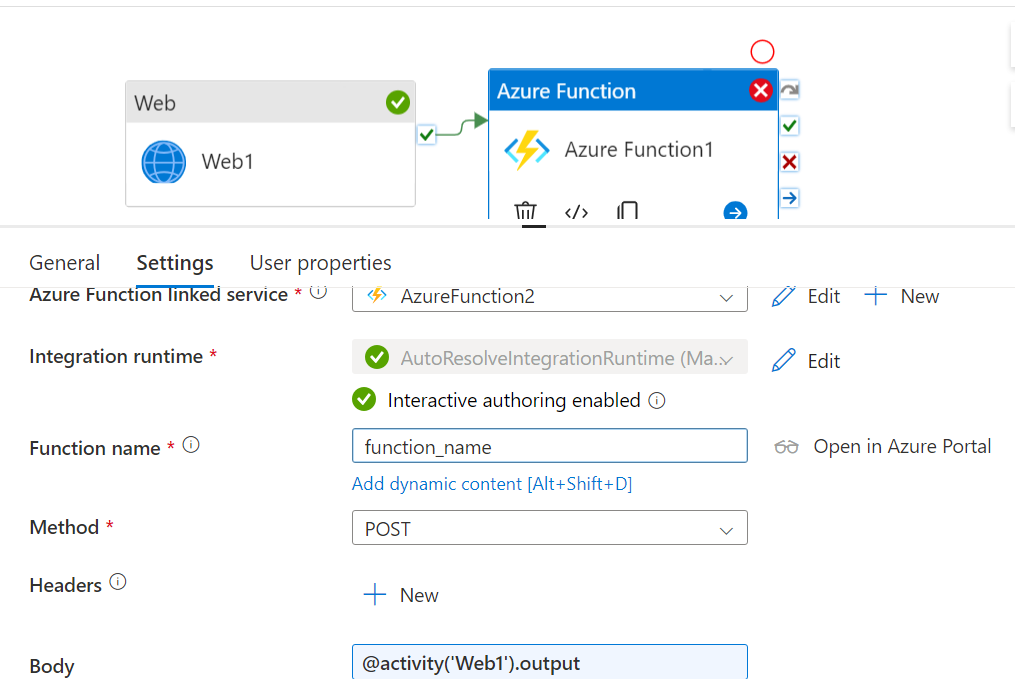Add a New header
Image resolution: width=1015 pixels, height=683 pixels.
(x=401, y=595)
